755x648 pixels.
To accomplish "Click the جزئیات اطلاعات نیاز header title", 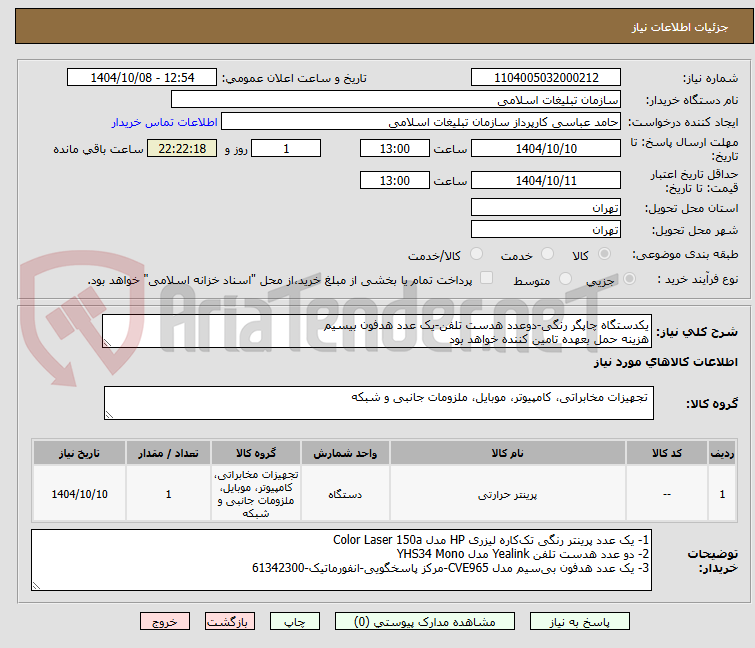I will click(679, 27).
